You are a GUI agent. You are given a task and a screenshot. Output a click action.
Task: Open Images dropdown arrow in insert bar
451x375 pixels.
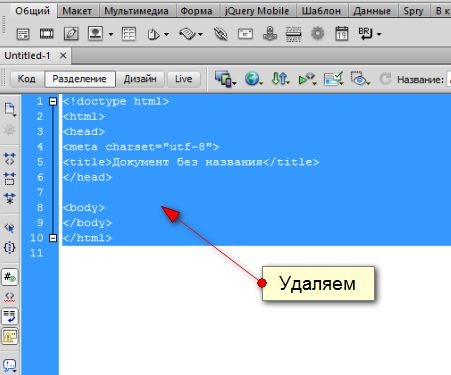[x=111, y=34]
